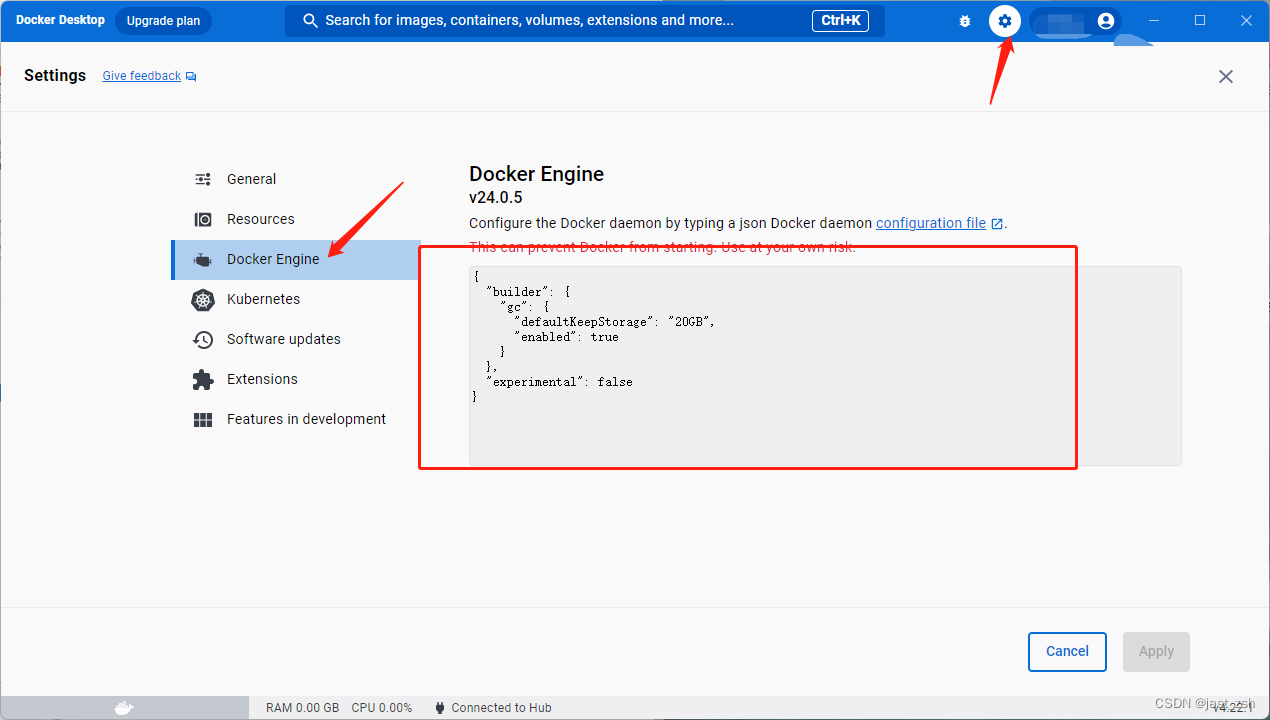This screenshot has height=720, width=1270.
Task: Open Settings via the gear icon
Action: coord(1004,20)
